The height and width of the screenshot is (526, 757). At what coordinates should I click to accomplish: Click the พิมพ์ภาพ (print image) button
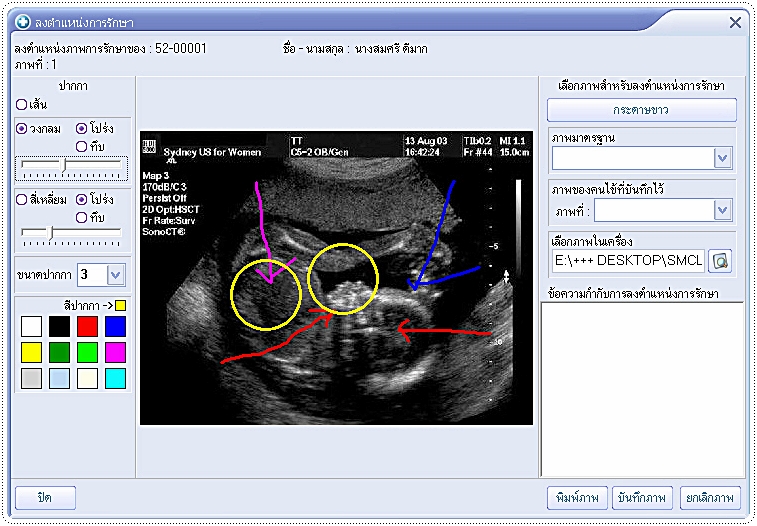click(577, 498)
